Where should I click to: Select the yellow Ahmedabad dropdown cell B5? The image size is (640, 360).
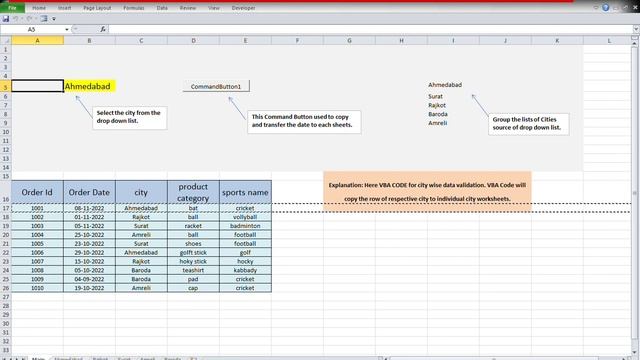coord(89,86)
